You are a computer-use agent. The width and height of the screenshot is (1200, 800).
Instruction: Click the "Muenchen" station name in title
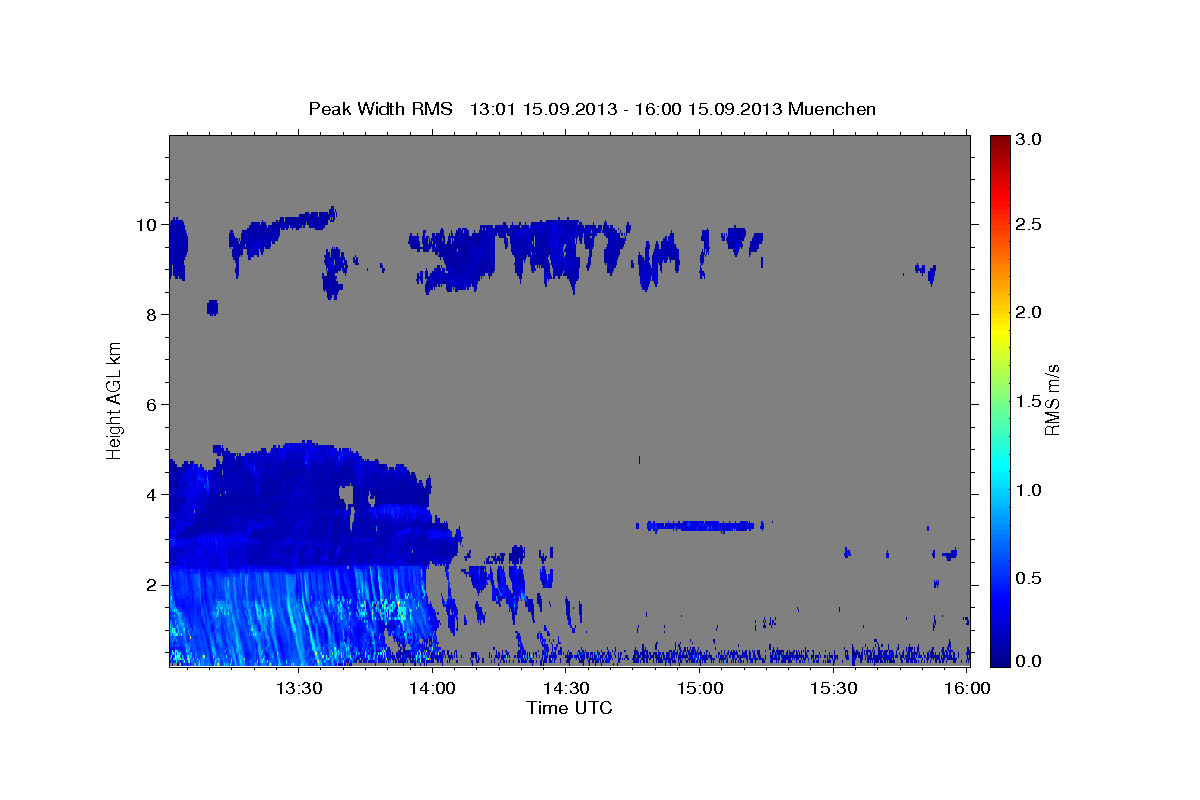click(x=832, y=109)
